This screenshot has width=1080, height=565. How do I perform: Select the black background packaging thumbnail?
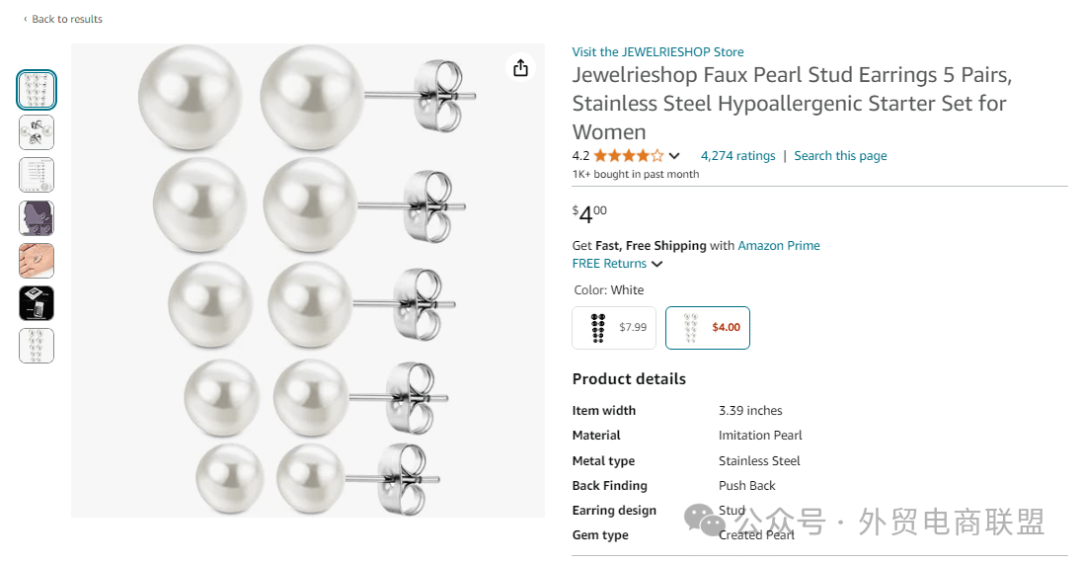[x=37, y=303]
